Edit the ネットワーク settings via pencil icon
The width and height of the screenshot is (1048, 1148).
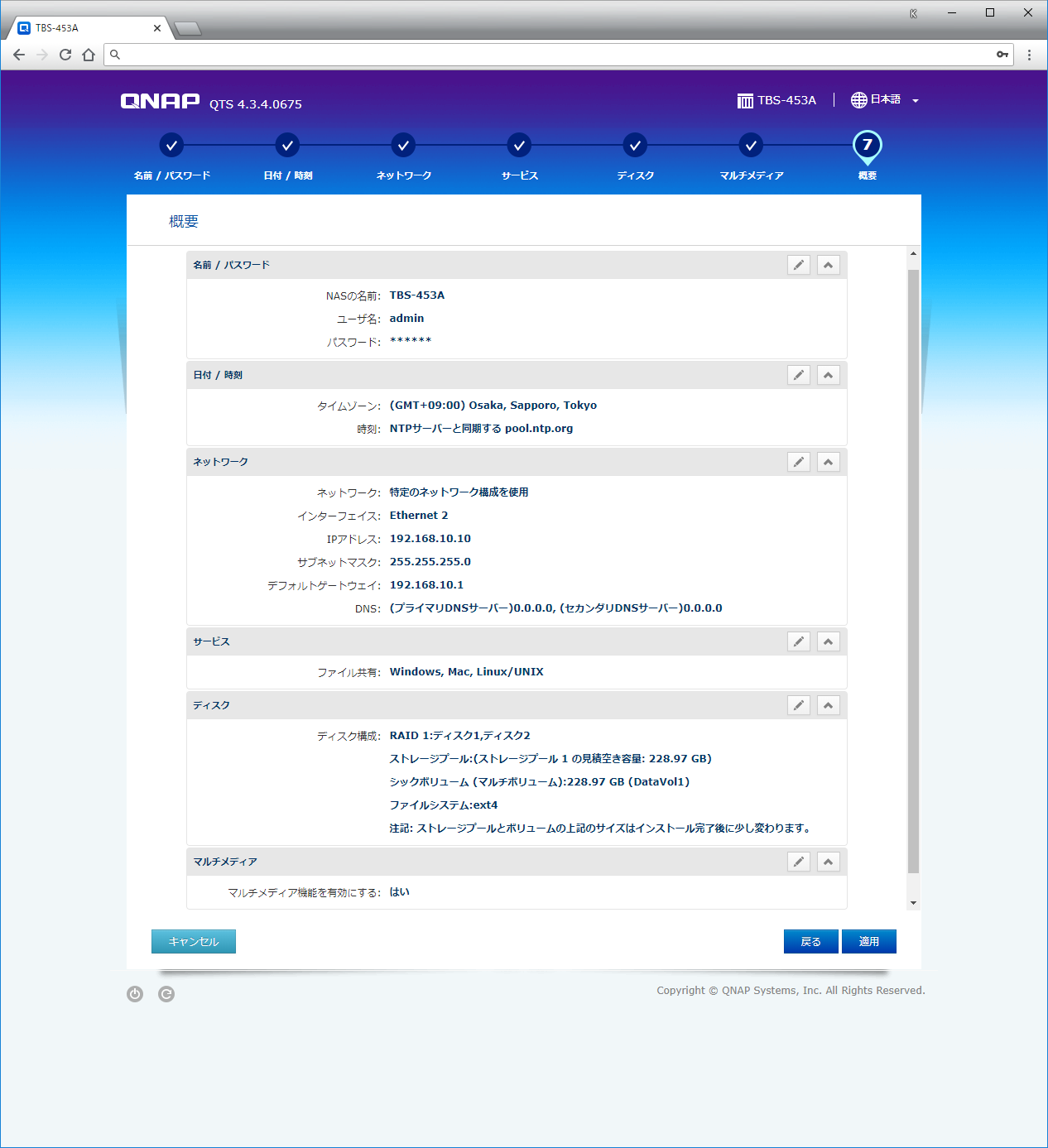tap(798, 462)
